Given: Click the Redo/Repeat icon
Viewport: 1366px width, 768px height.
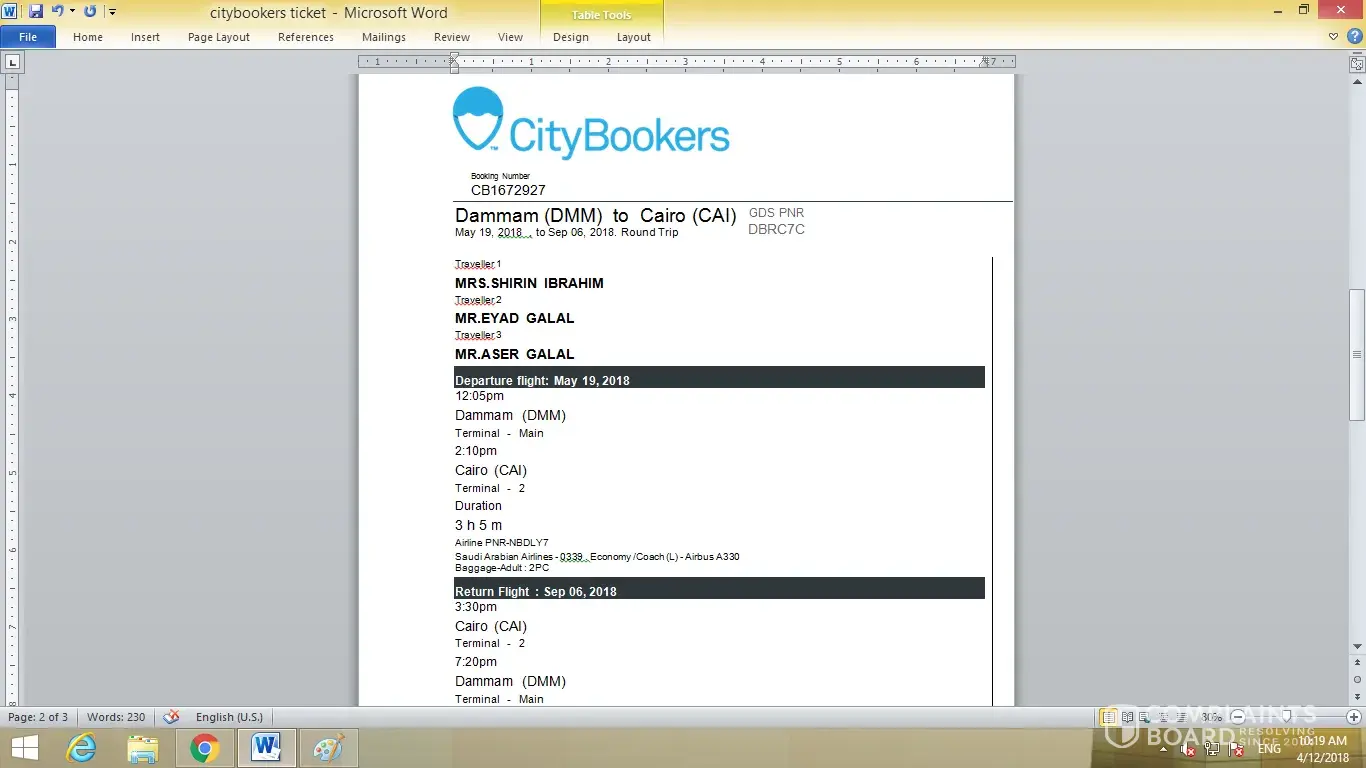Looking at the screenshot, I should click(90, 11).
